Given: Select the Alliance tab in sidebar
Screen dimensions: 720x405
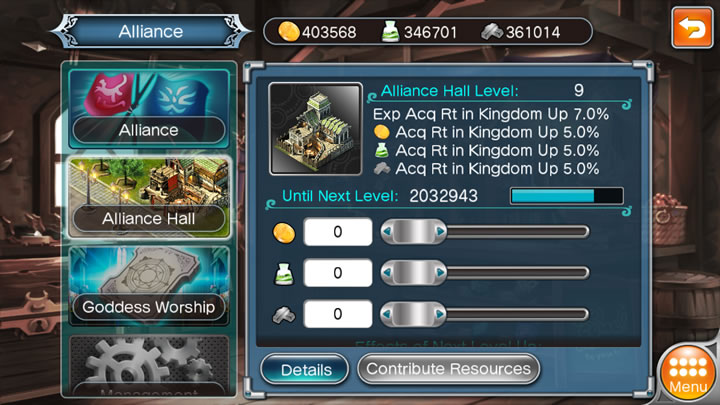Looking at the screenshot, I should (x=149, y=109).
